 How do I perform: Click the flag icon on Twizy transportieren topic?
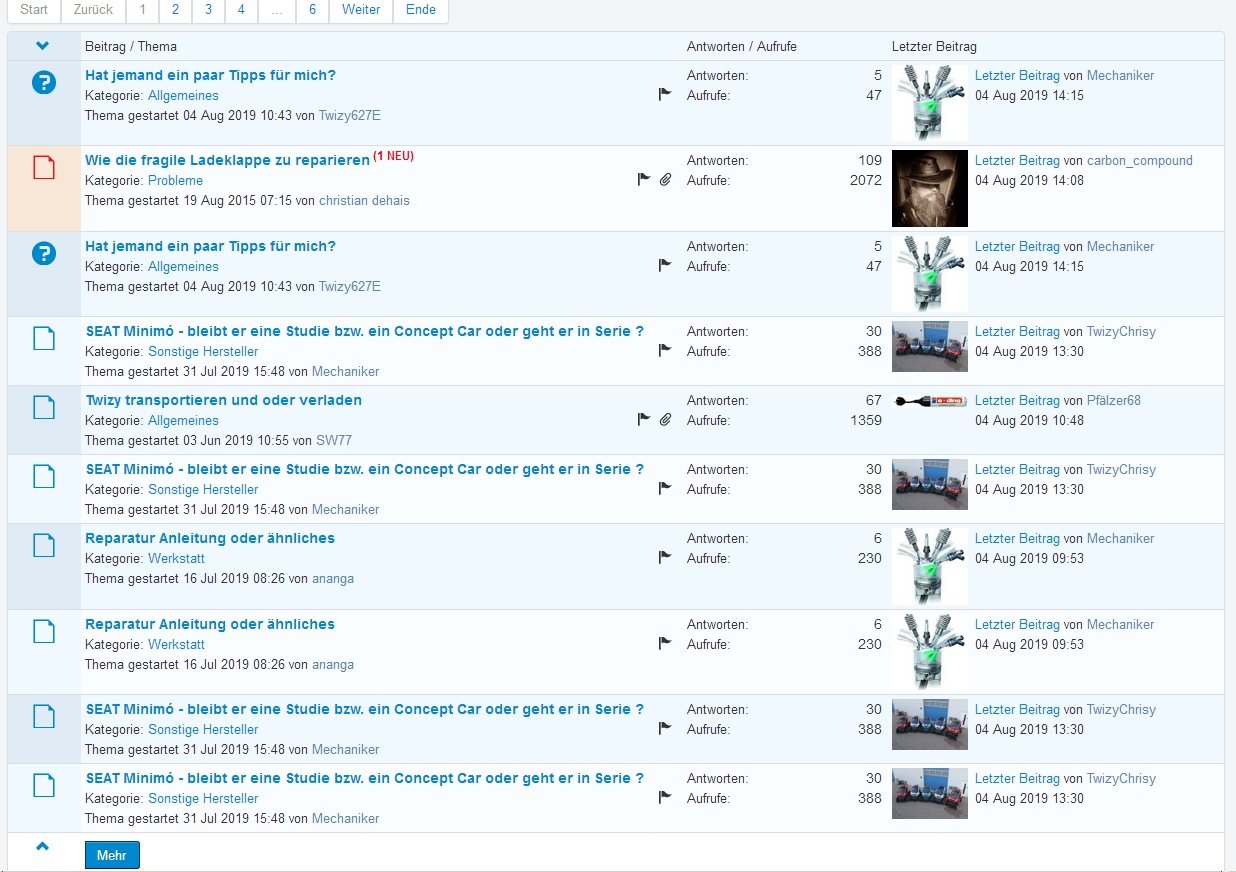click(644, 420)
